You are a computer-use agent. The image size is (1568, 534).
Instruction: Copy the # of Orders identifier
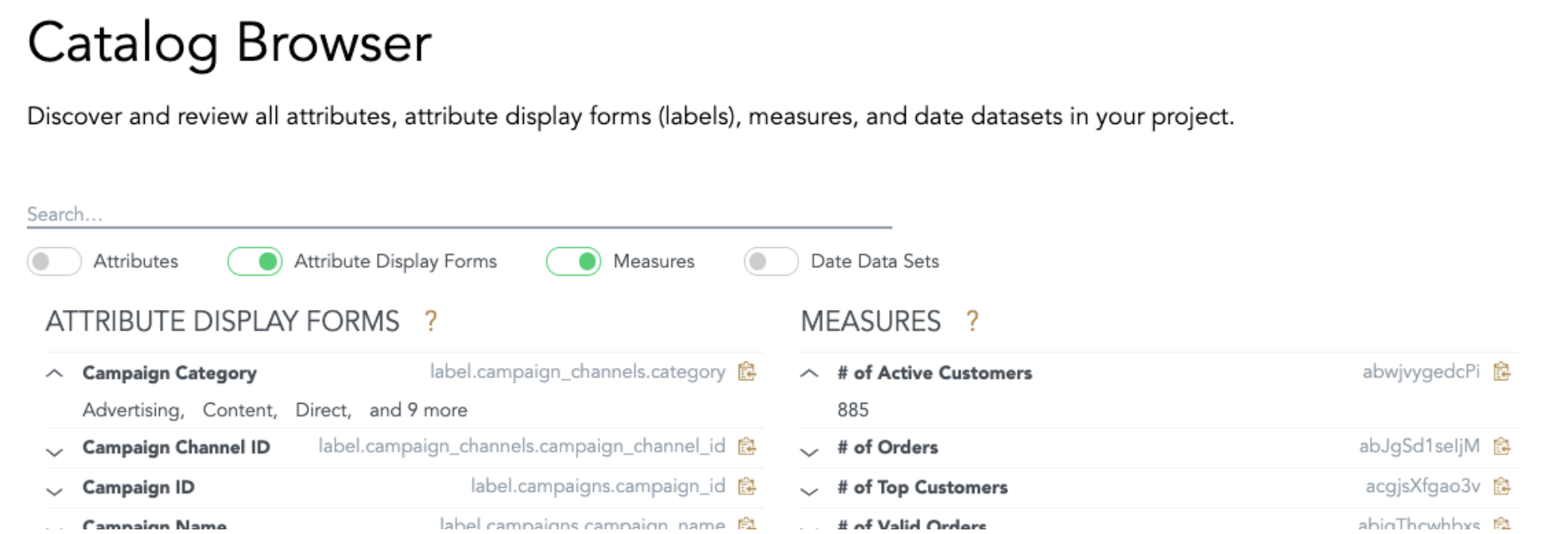(1501, 447)
